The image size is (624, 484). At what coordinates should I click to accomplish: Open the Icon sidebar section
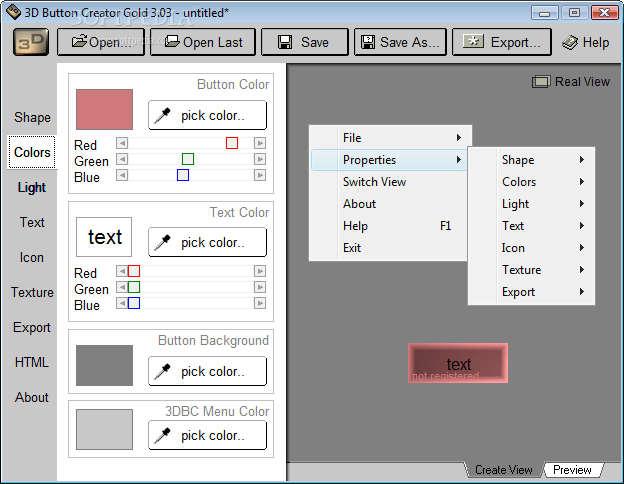pos(32,258)
